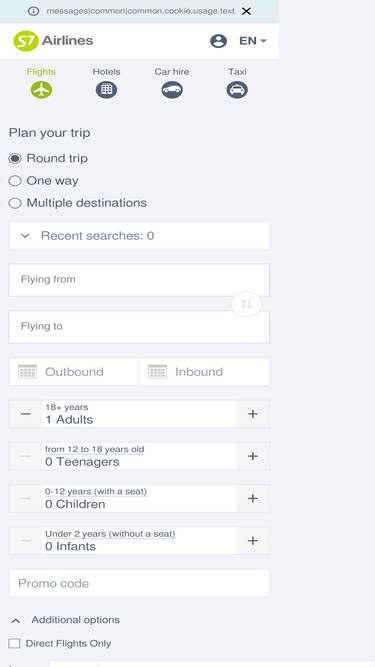Switch to the Flights tab
This screenshot has height=667, width=375.
pyautogui.click(x=41, y=84)
